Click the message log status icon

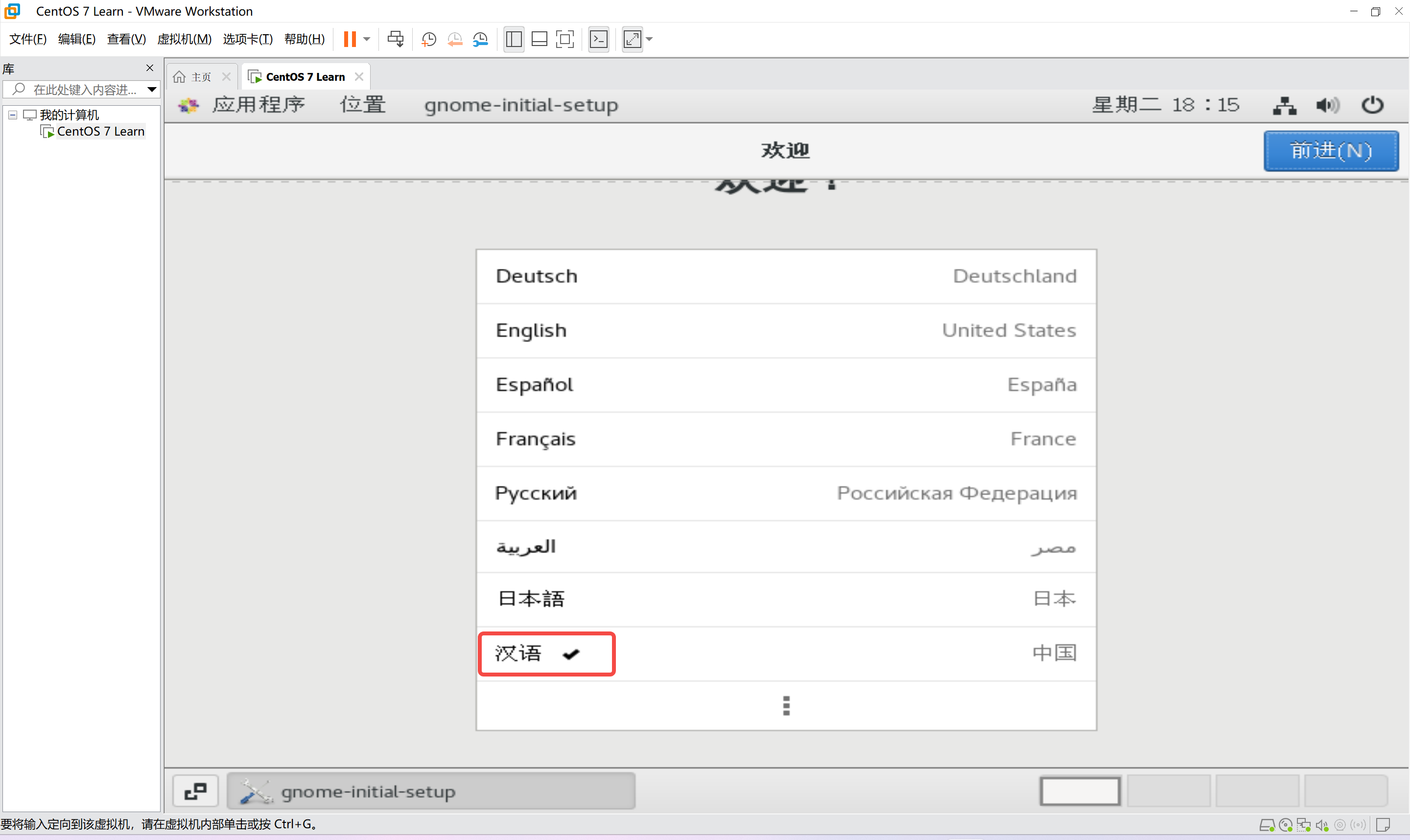tap(1384, 826)
